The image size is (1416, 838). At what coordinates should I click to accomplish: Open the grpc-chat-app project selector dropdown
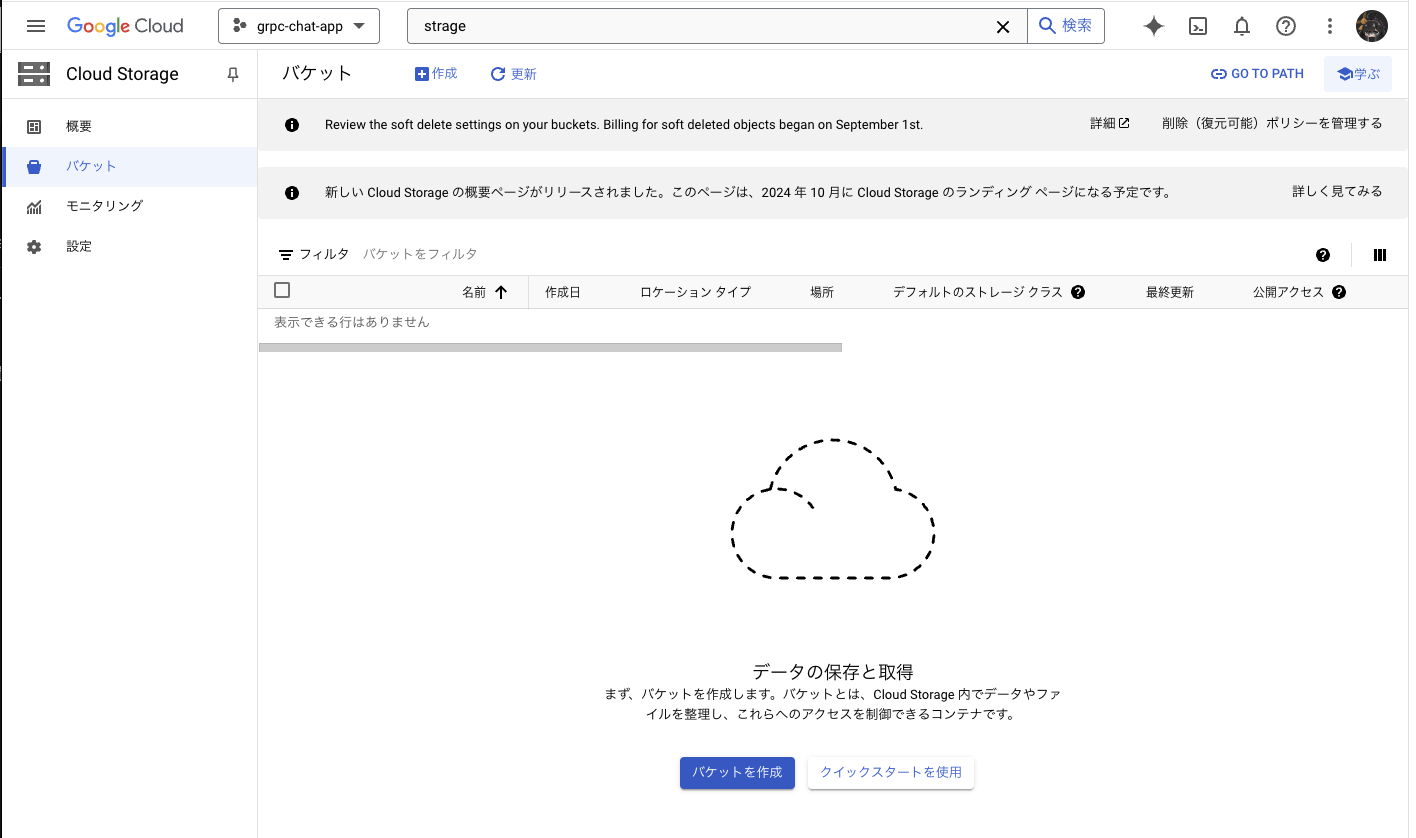click(x=299, y=26)
